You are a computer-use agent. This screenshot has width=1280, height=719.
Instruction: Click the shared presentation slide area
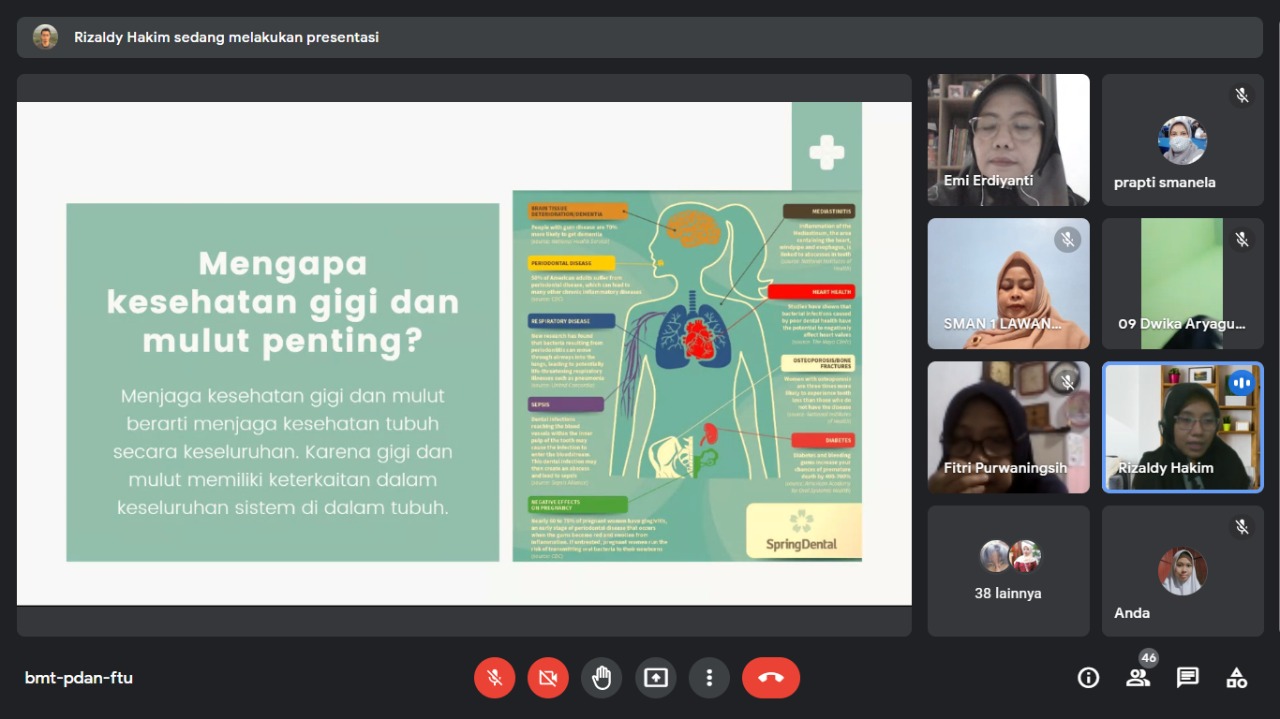click(464, 353)
